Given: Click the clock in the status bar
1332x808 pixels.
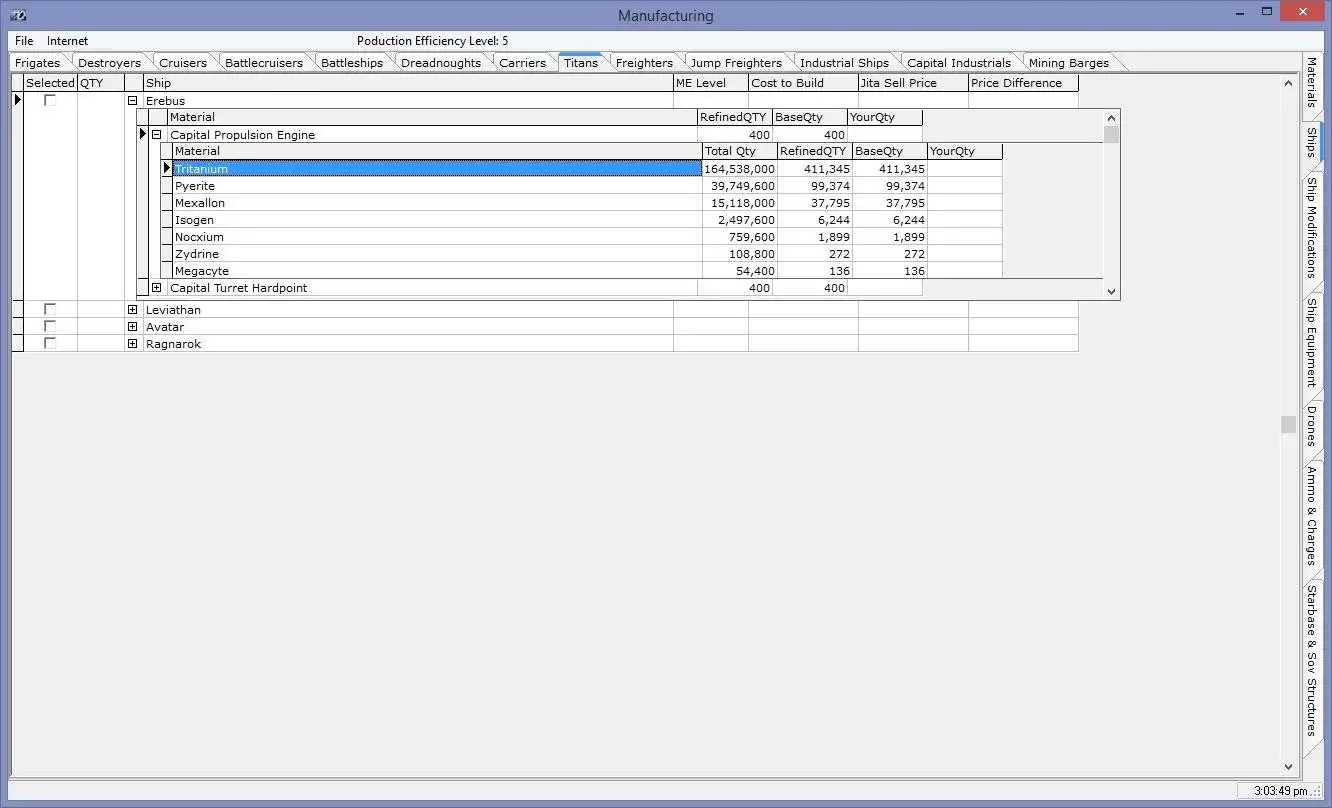Looking at the screenshot, I should click(x=1280, y=791).
